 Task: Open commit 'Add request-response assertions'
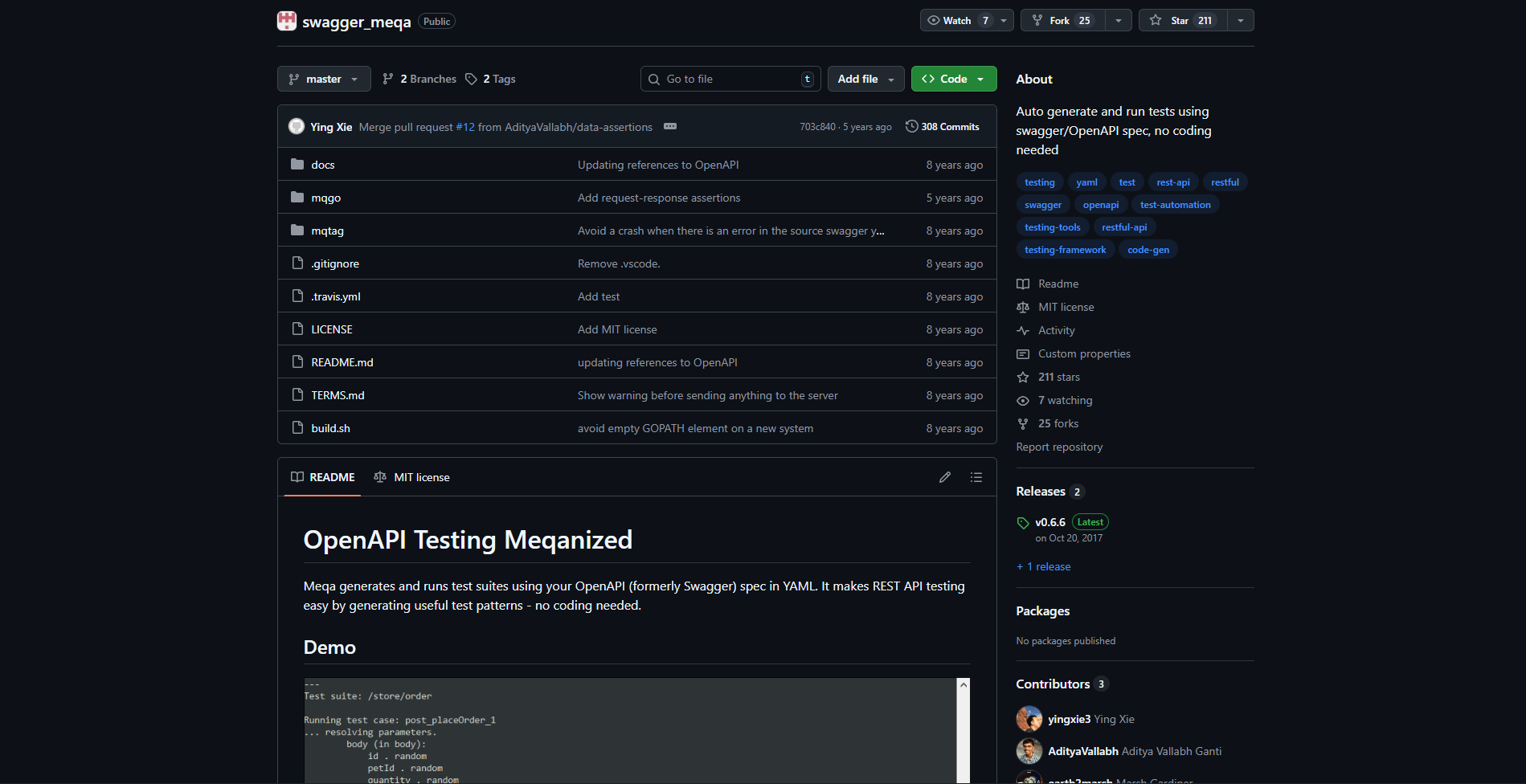click(x=659, y=198)
